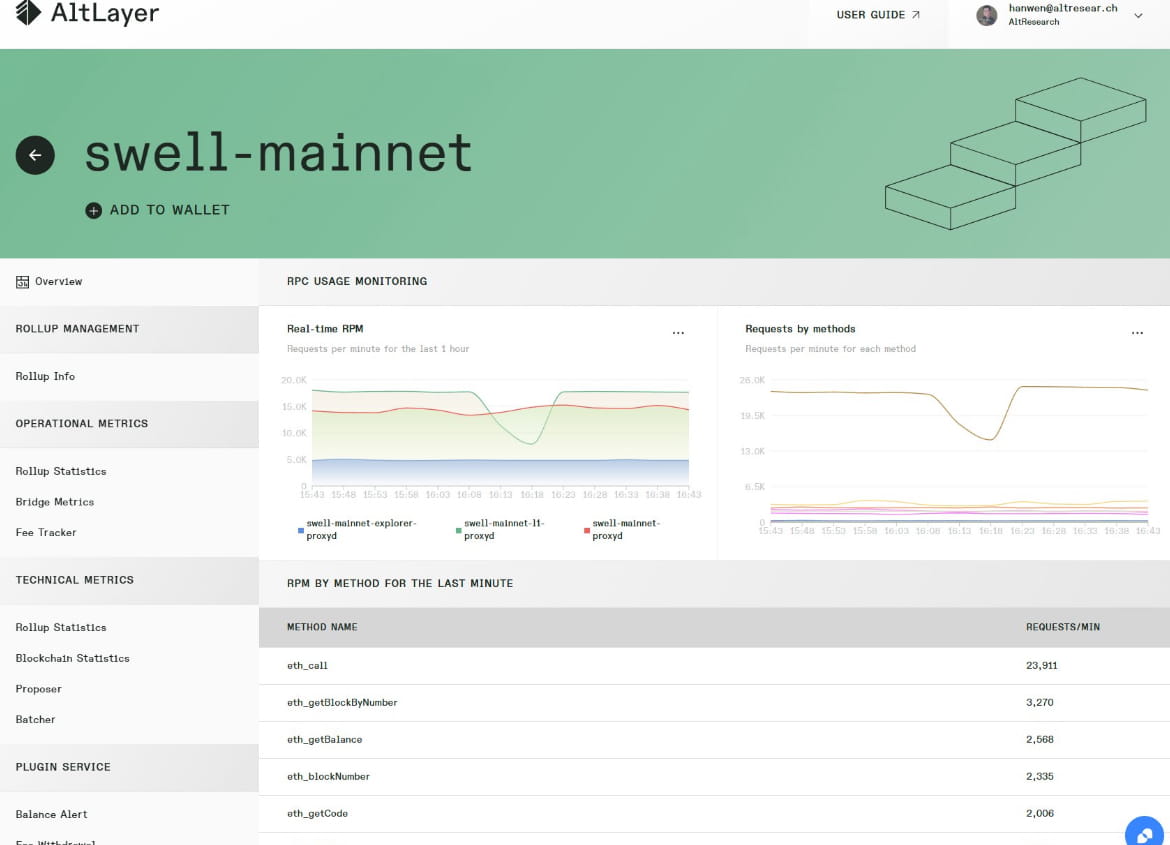Open the chat support bubble icon
The height and width of the screenshot is (845, 1170).
[1145, 834]
